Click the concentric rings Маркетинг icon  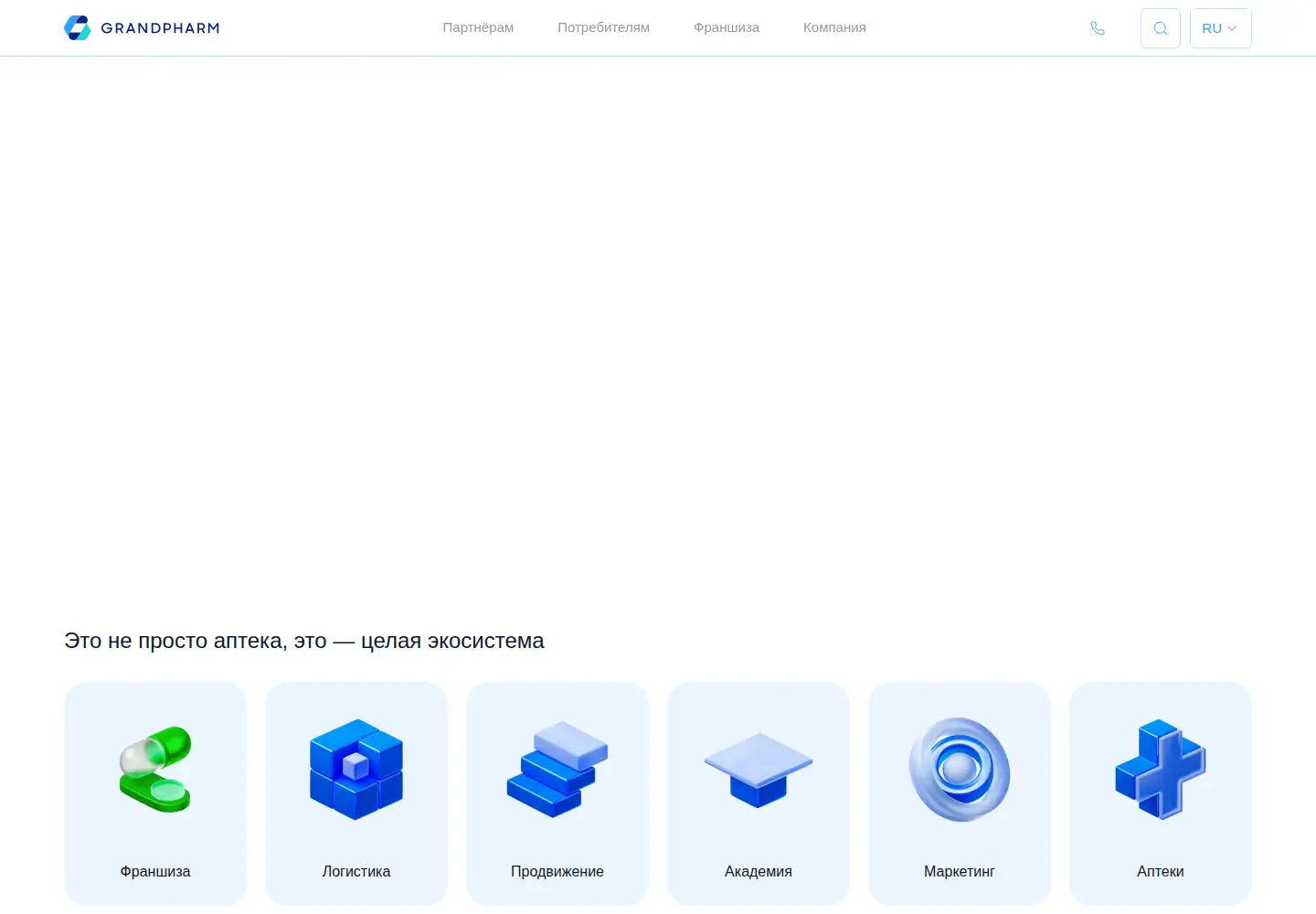point(960,770)
